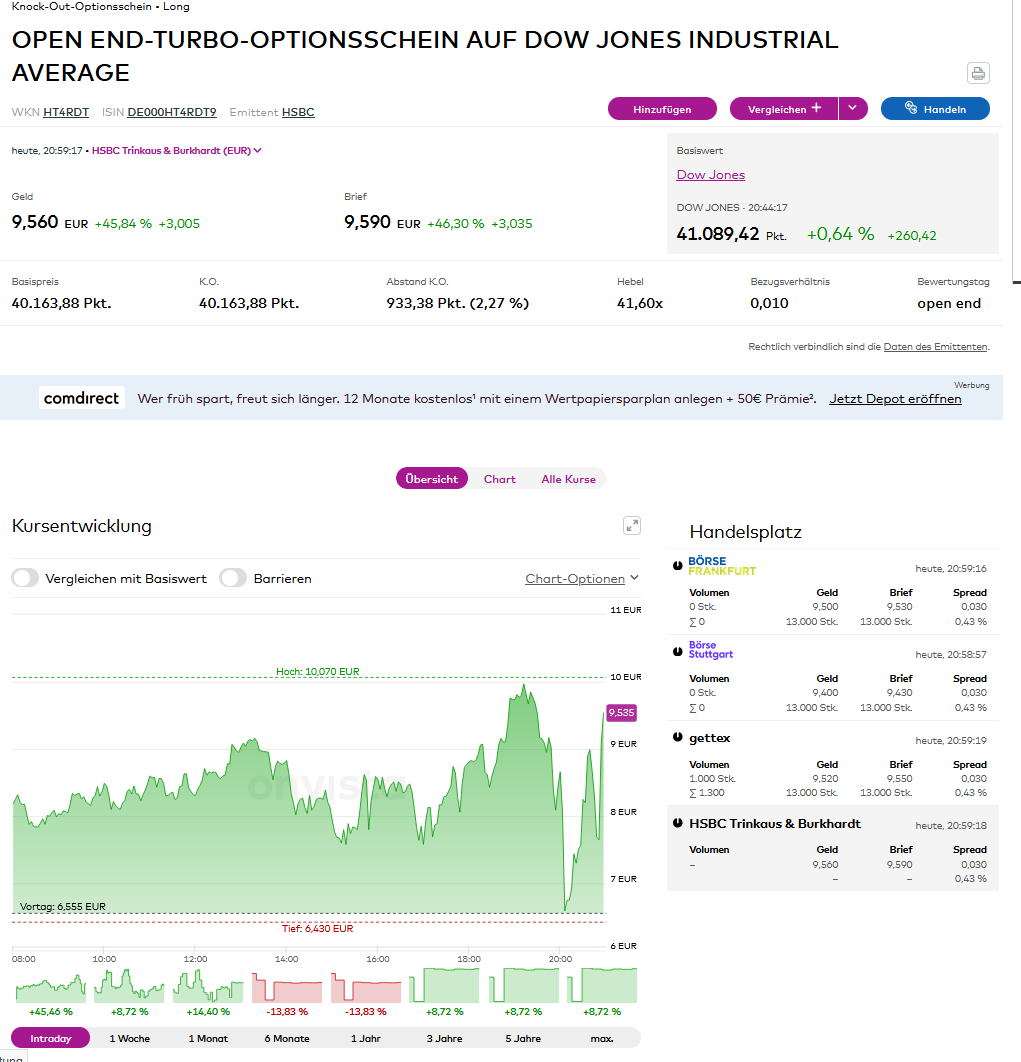Click the Tief: 6,430 EUR label

(318, 929)
